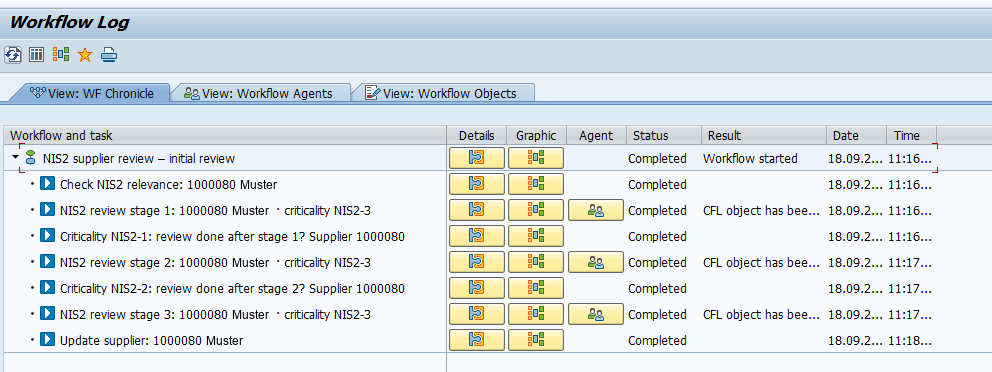The image size is (992, 372).
Task: Click the step icon of Check NIS2 relevance
Action: pyautogui.click(x=47, y=183)
